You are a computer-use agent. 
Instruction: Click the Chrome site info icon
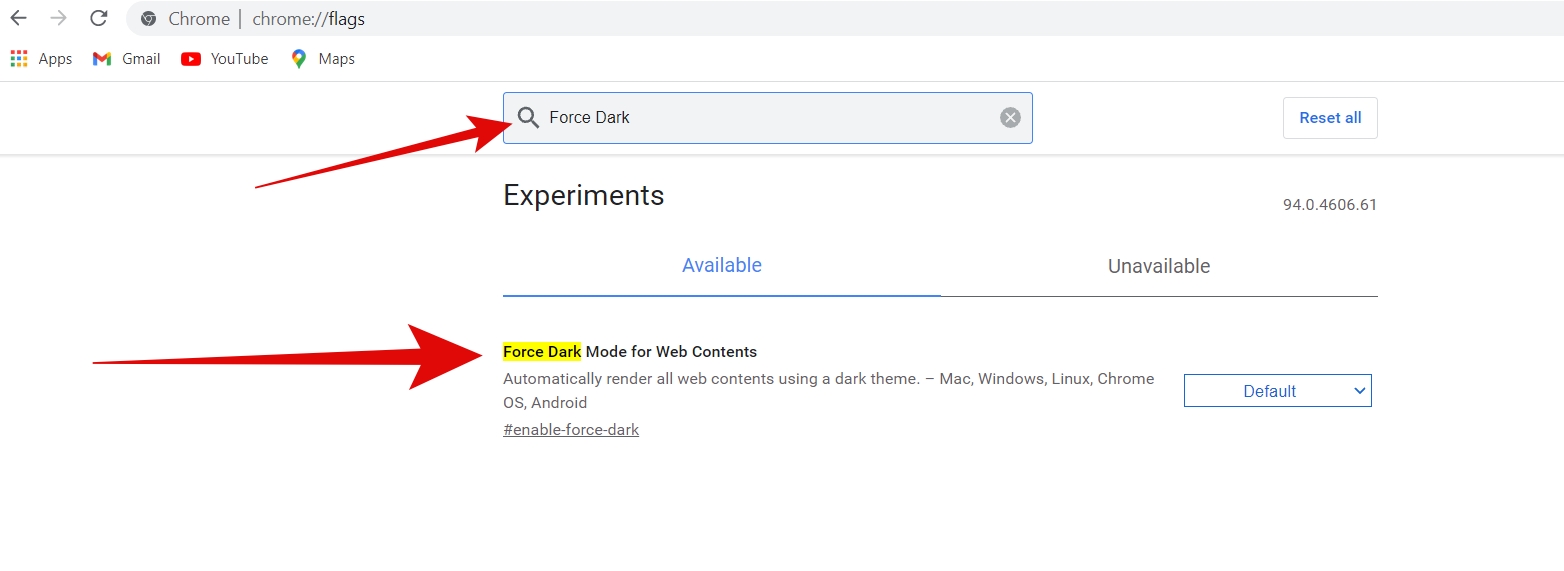148,19
